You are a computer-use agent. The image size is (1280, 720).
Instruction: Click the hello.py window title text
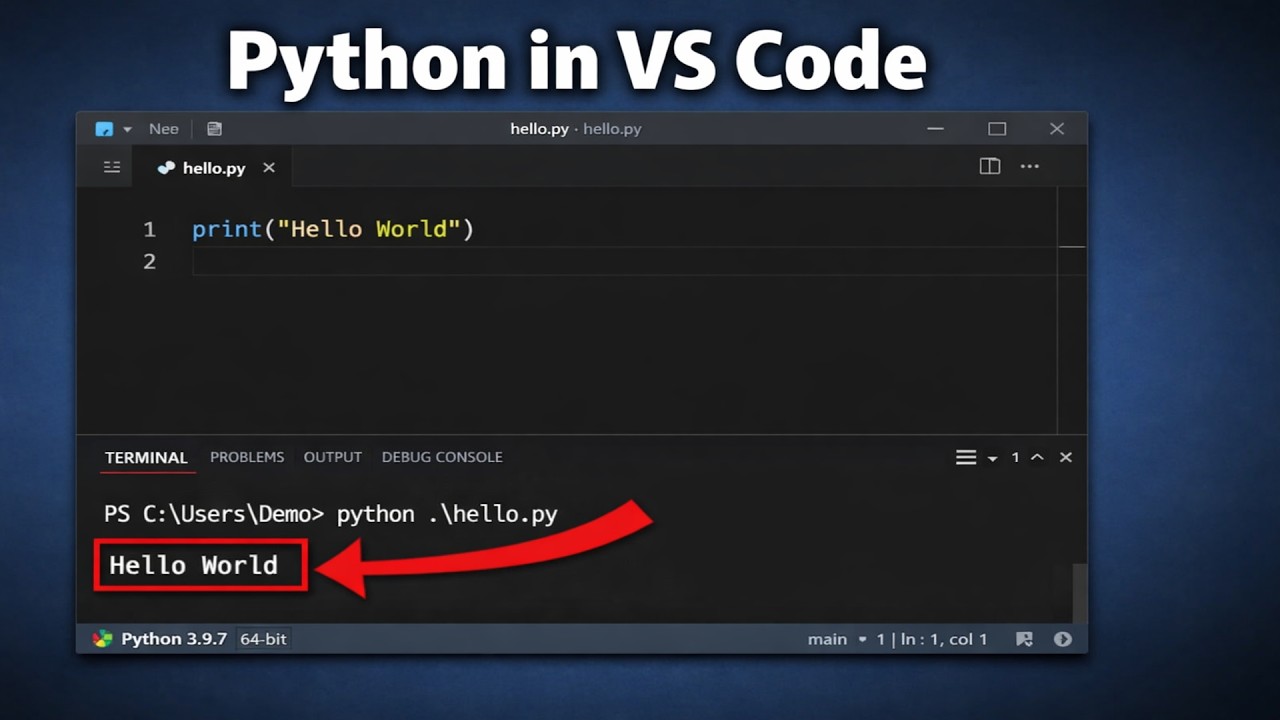tap(576, 129)
